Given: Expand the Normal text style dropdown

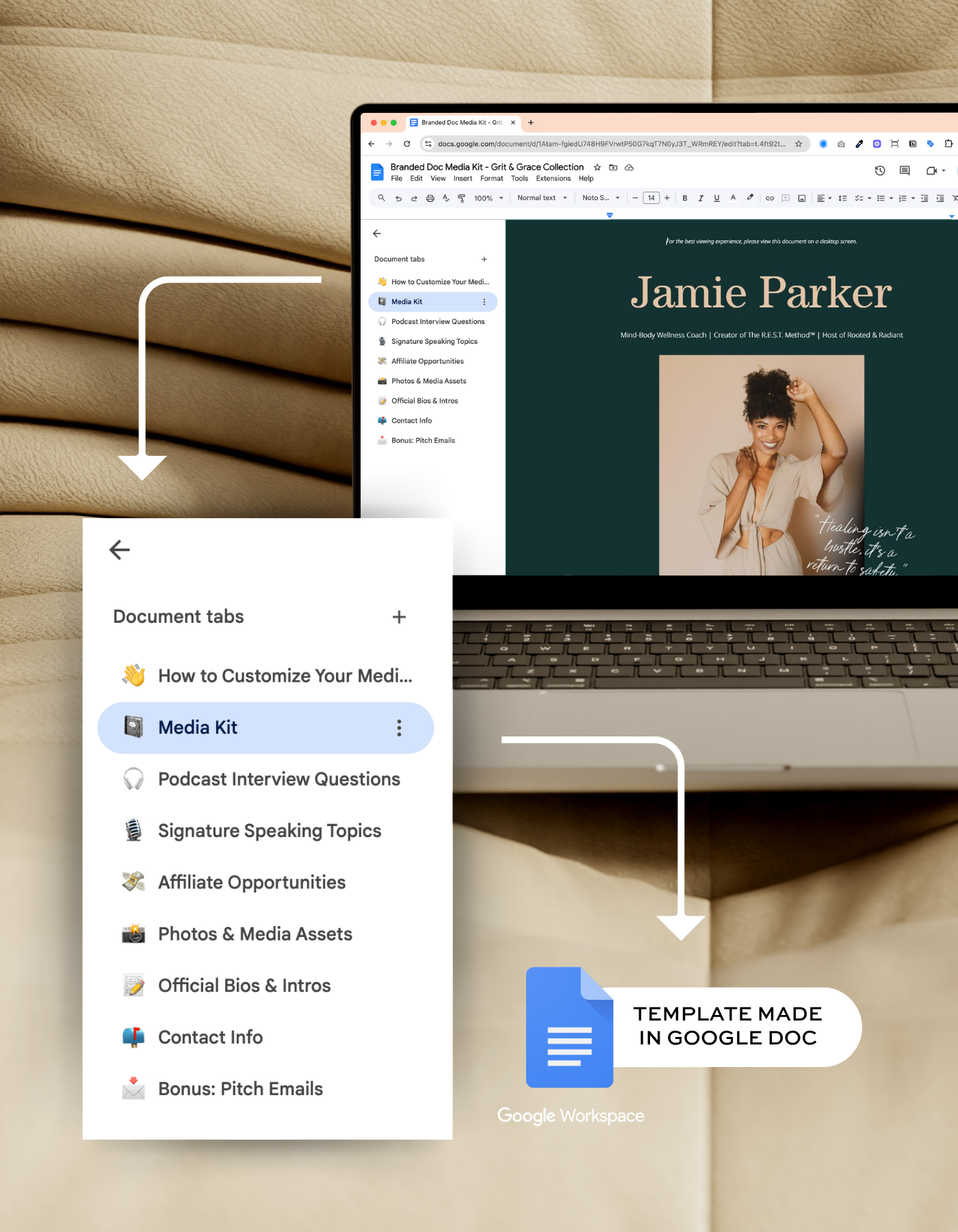Looking at the screenshot, I should coord(542,198).
